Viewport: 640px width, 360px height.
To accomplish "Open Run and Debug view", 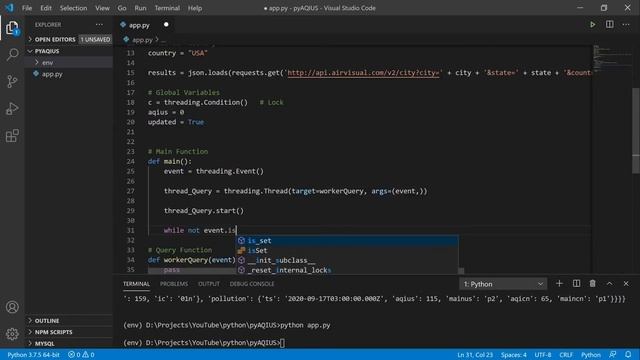I will click(x=12, y=109).
